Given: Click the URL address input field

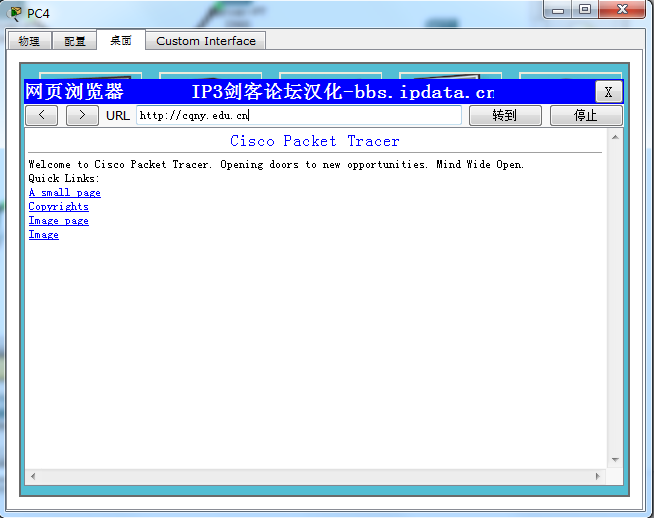Looking at the screenshot, I should 299,116.
